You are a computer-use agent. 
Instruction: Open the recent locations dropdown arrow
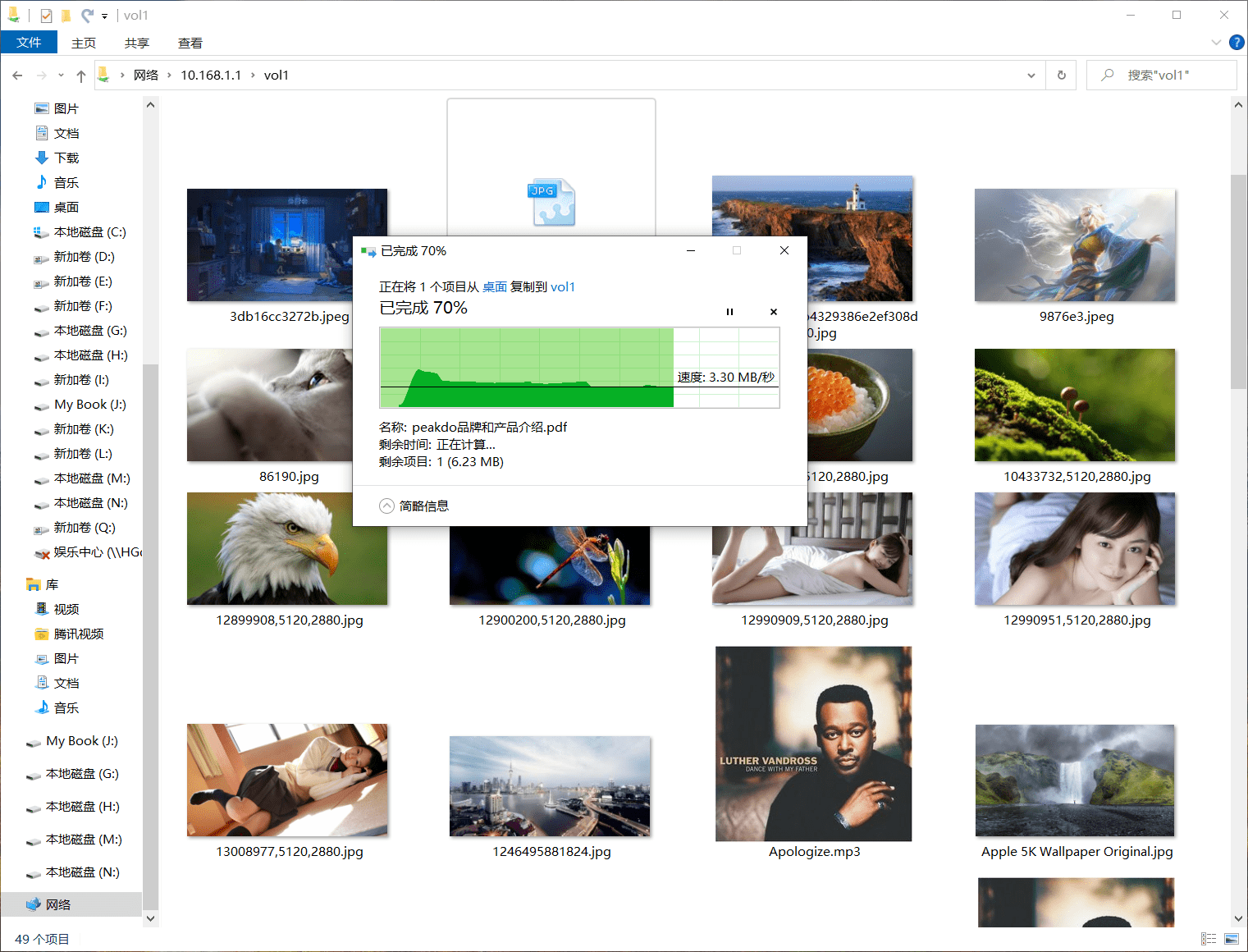point(61,76)
